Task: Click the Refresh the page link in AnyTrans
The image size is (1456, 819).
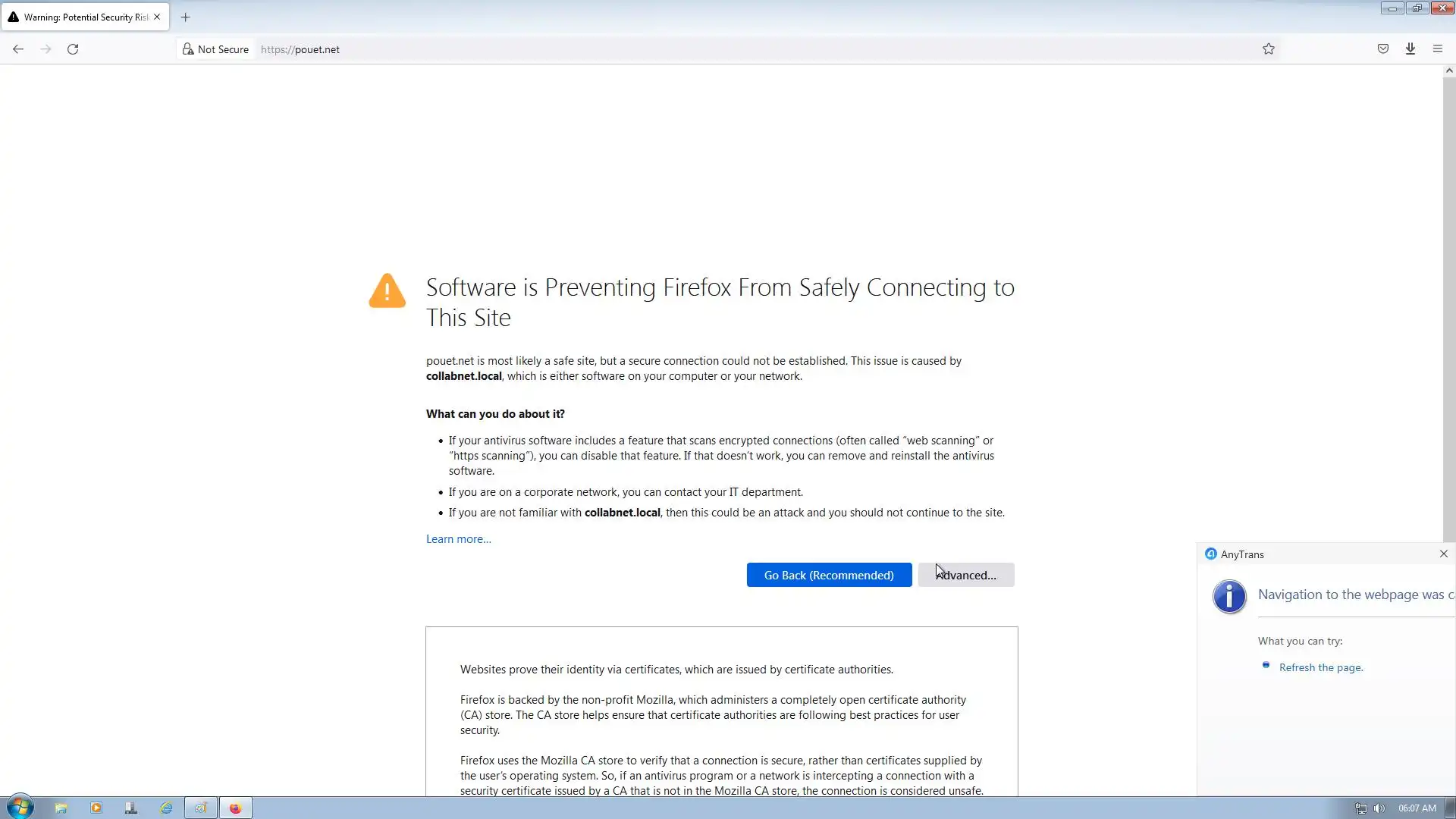Action: (1321, 668)
